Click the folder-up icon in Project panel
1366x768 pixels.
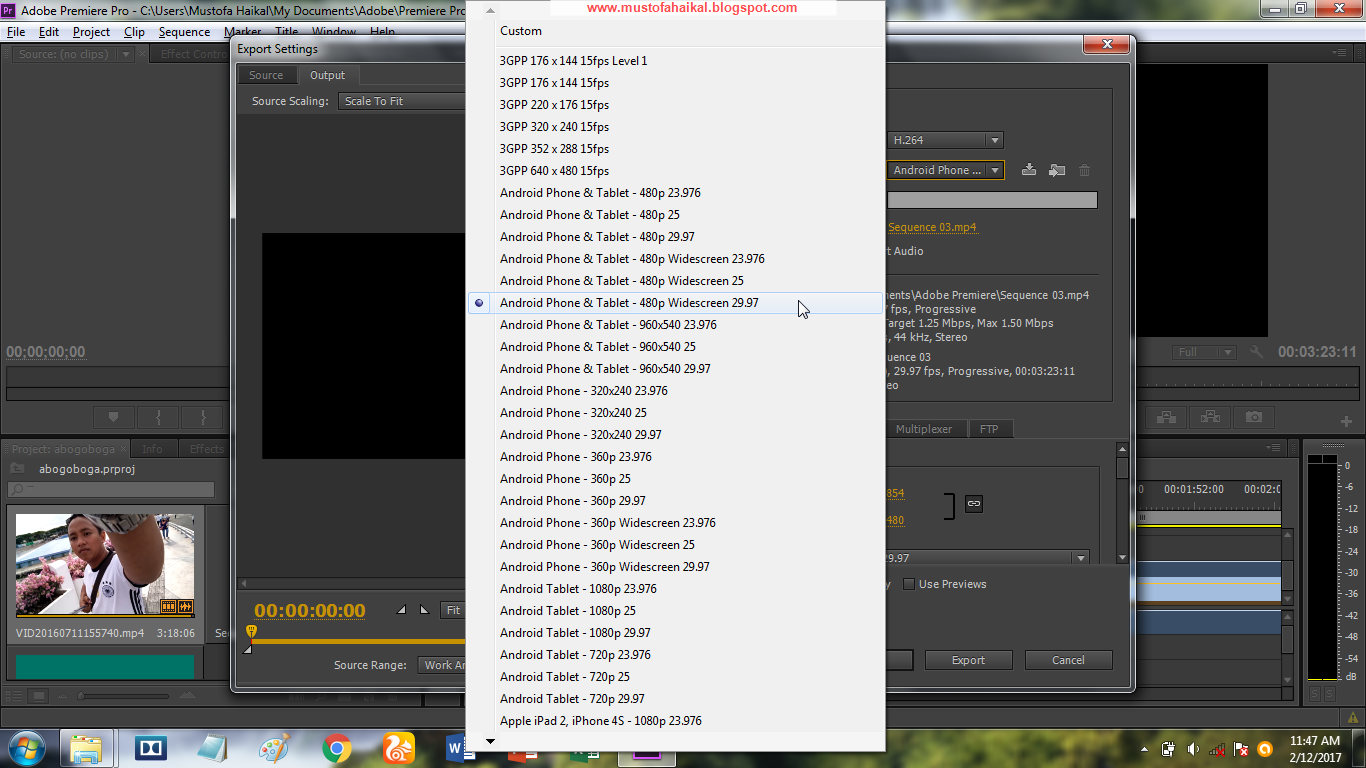tap(17, 468)
